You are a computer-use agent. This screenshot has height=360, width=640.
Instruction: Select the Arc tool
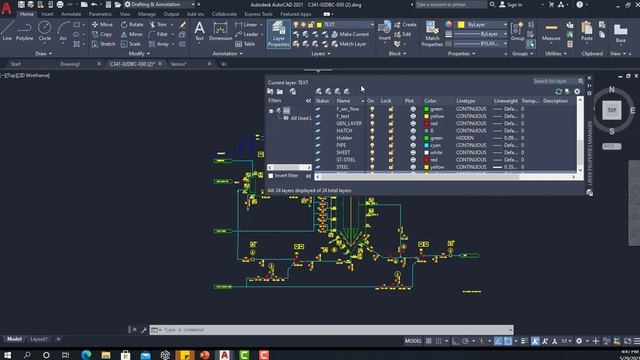63,31
